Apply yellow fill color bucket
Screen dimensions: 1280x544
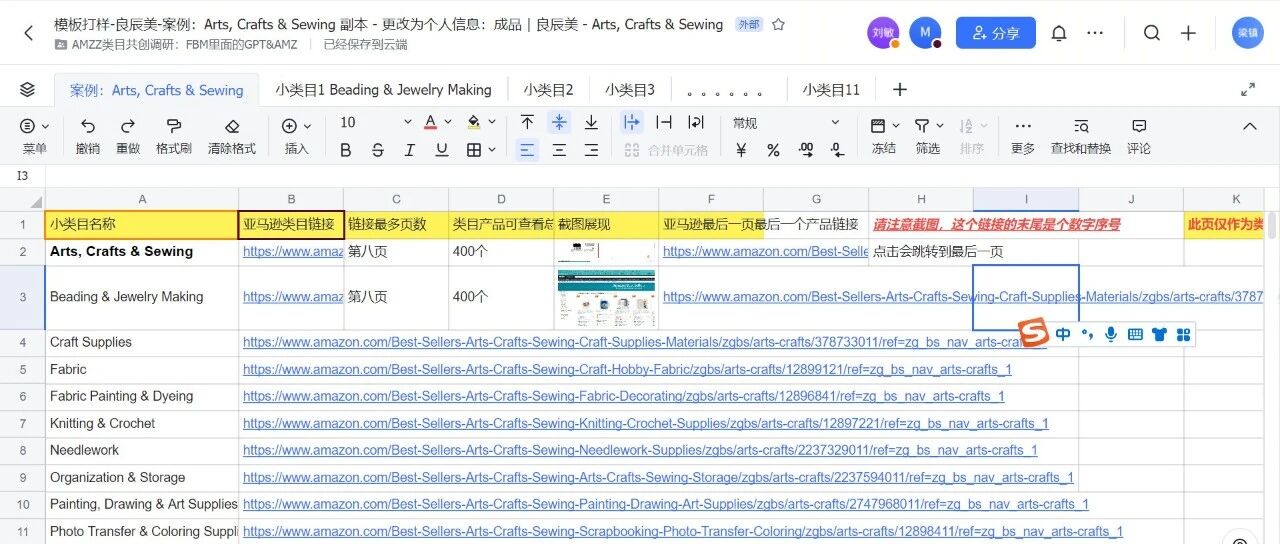tap(475, 122)
